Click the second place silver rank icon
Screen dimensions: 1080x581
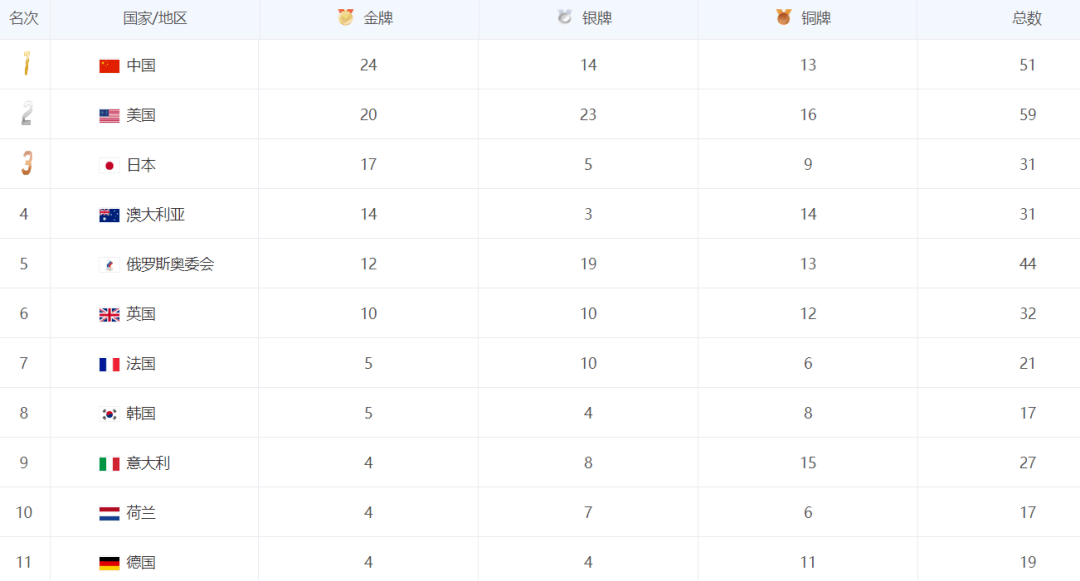click(26, 114)
